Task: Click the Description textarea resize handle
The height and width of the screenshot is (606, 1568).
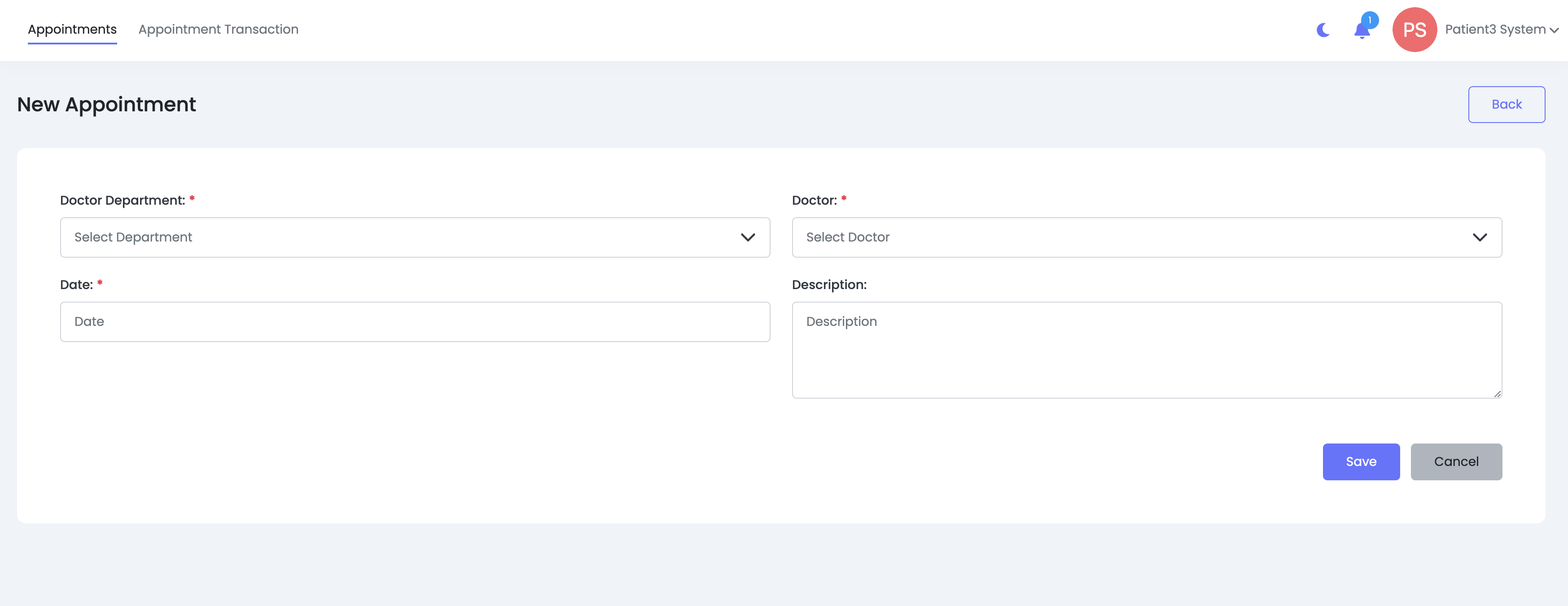Action: pyautogui.click(x=1497, y=393)
